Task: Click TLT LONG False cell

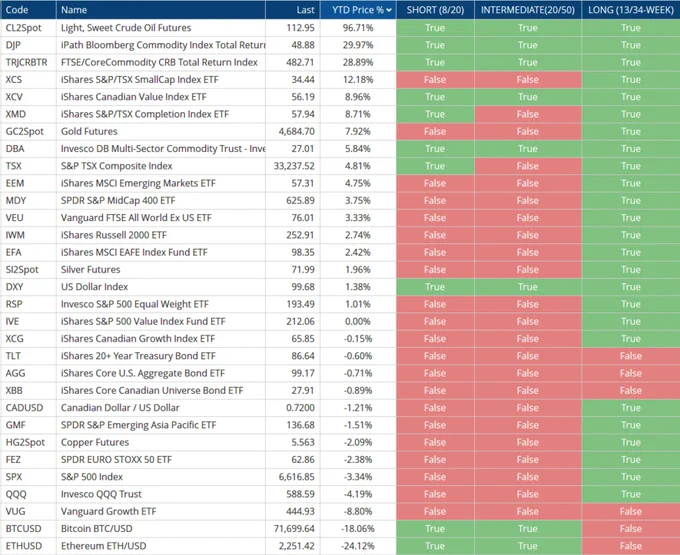Action: [x=631, y=356]
